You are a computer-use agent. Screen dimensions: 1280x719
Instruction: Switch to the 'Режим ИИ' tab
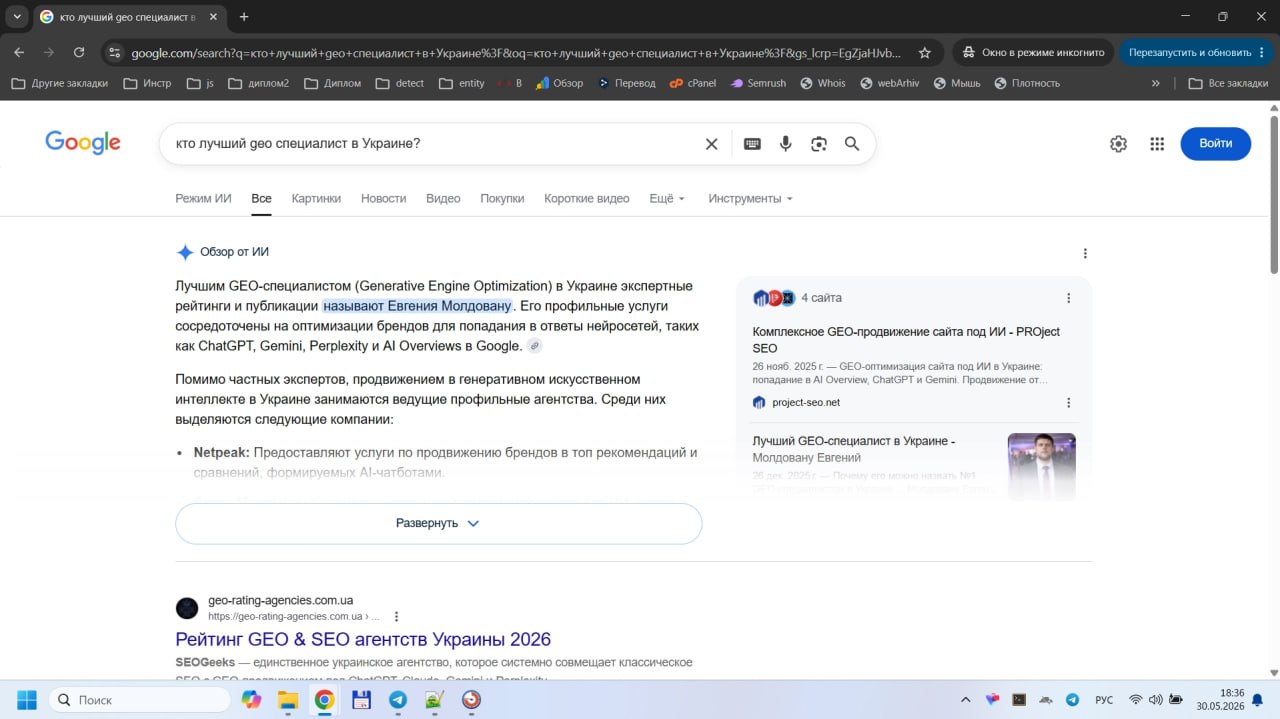pyautogui.click(x=203, y=198)
